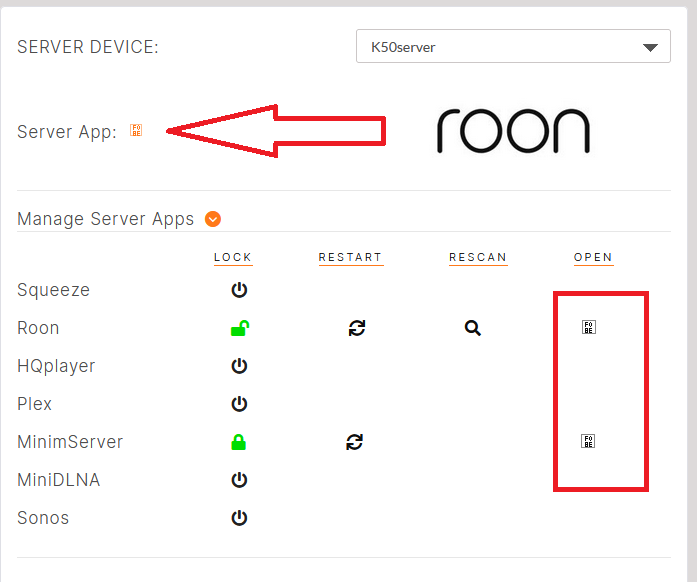697x582 pixels.
Task: Enable MiniDLNA power button
Action: coord(239,480)
